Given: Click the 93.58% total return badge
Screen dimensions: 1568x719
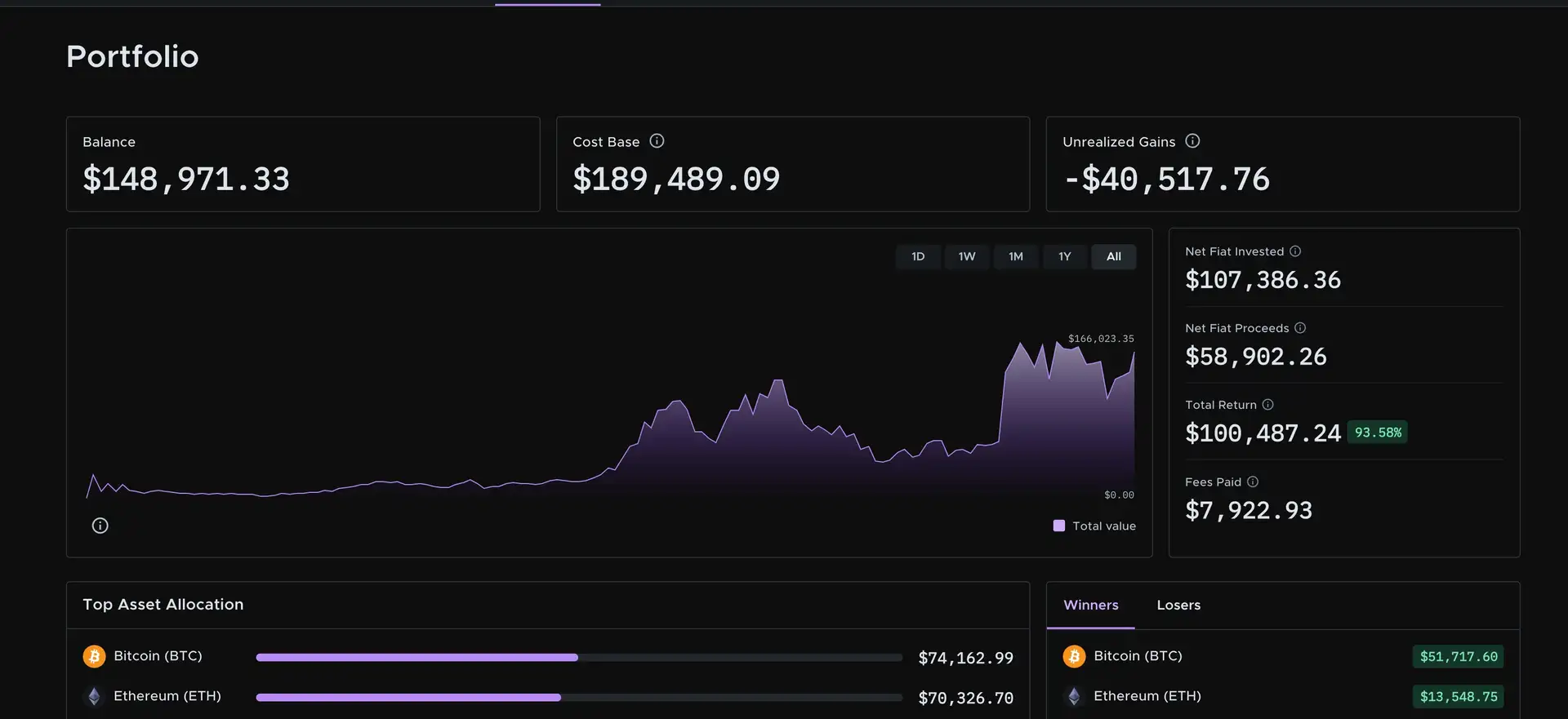Looking at the screenshot, I should (x=1378, y=433).
